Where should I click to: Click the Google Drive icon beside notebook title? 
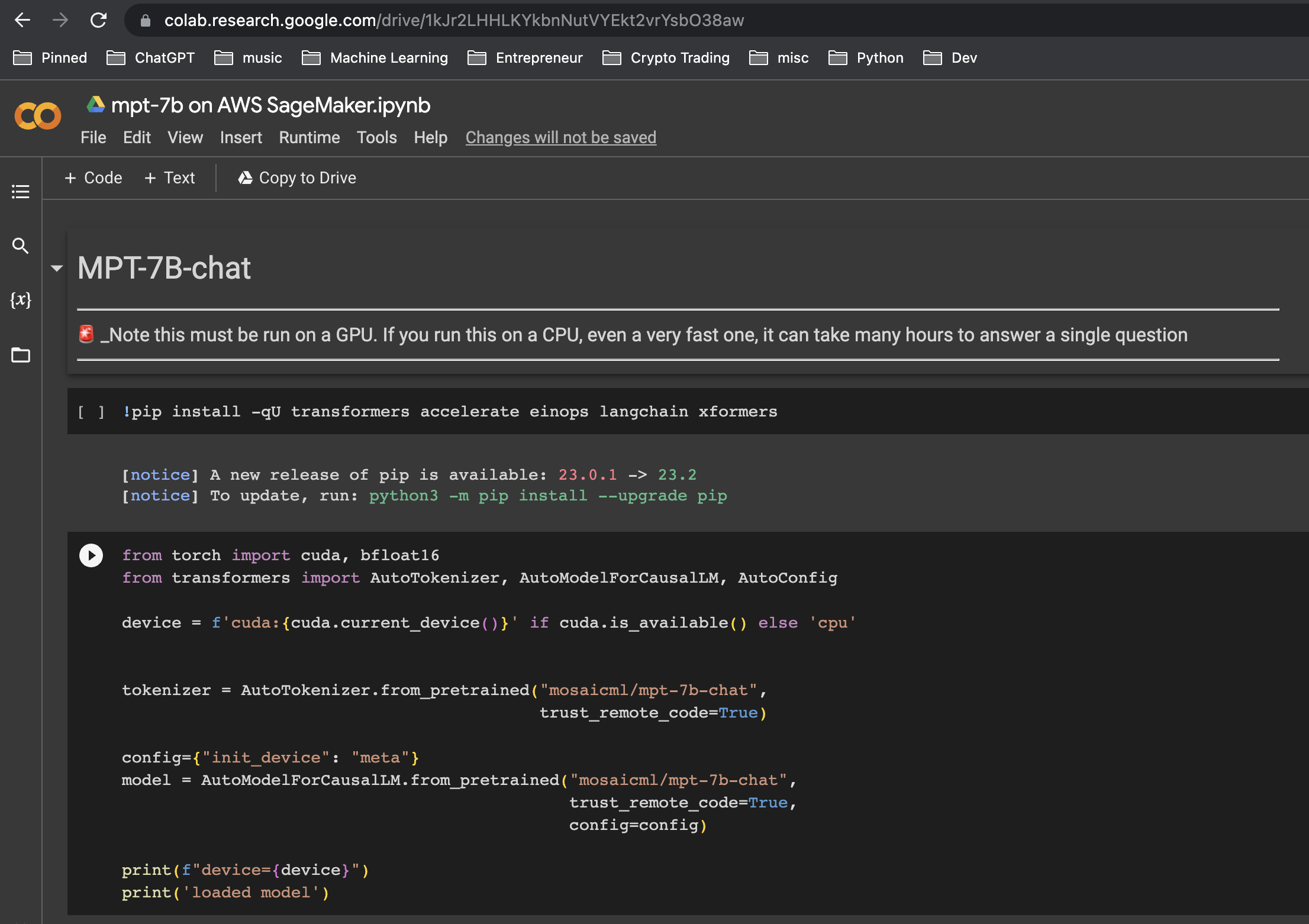coord(96,105)
